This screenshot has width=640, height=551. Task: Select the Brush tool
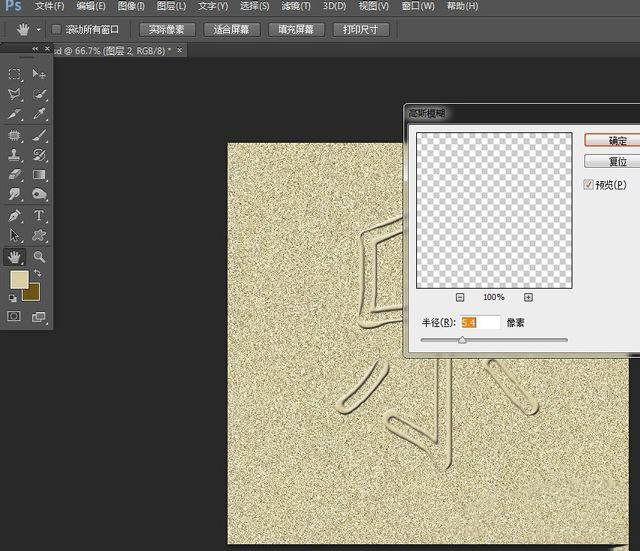point(40,135)
